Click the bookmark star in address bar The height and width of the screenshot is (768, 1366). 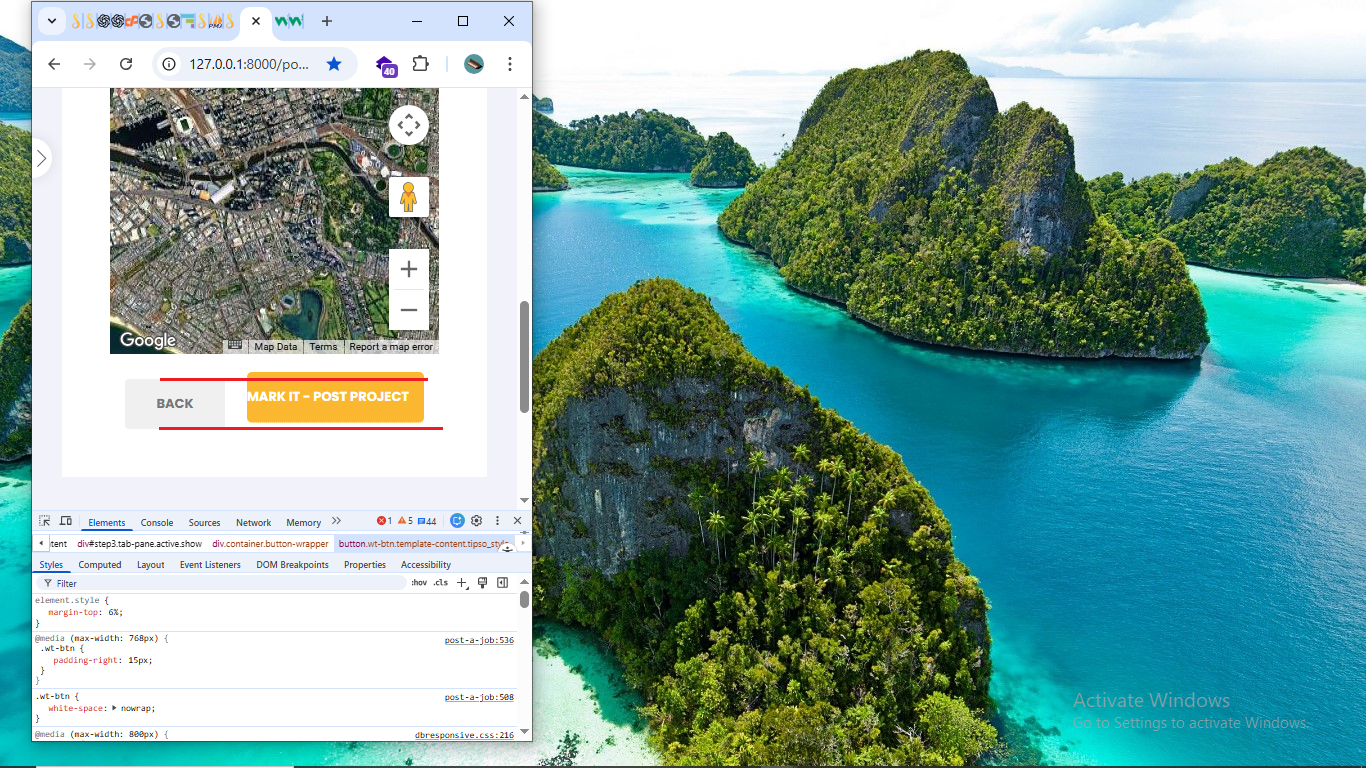point(334,64)
